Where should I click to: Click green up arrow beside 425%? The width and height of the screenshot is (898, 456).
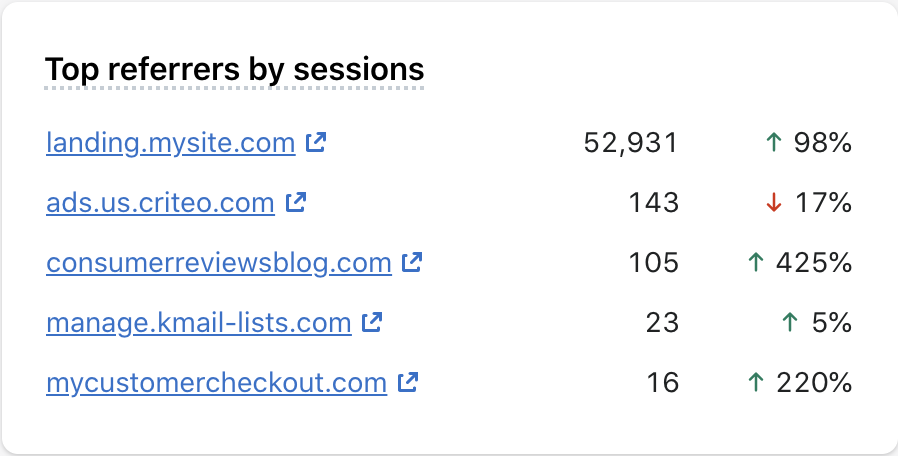point(756,262)
